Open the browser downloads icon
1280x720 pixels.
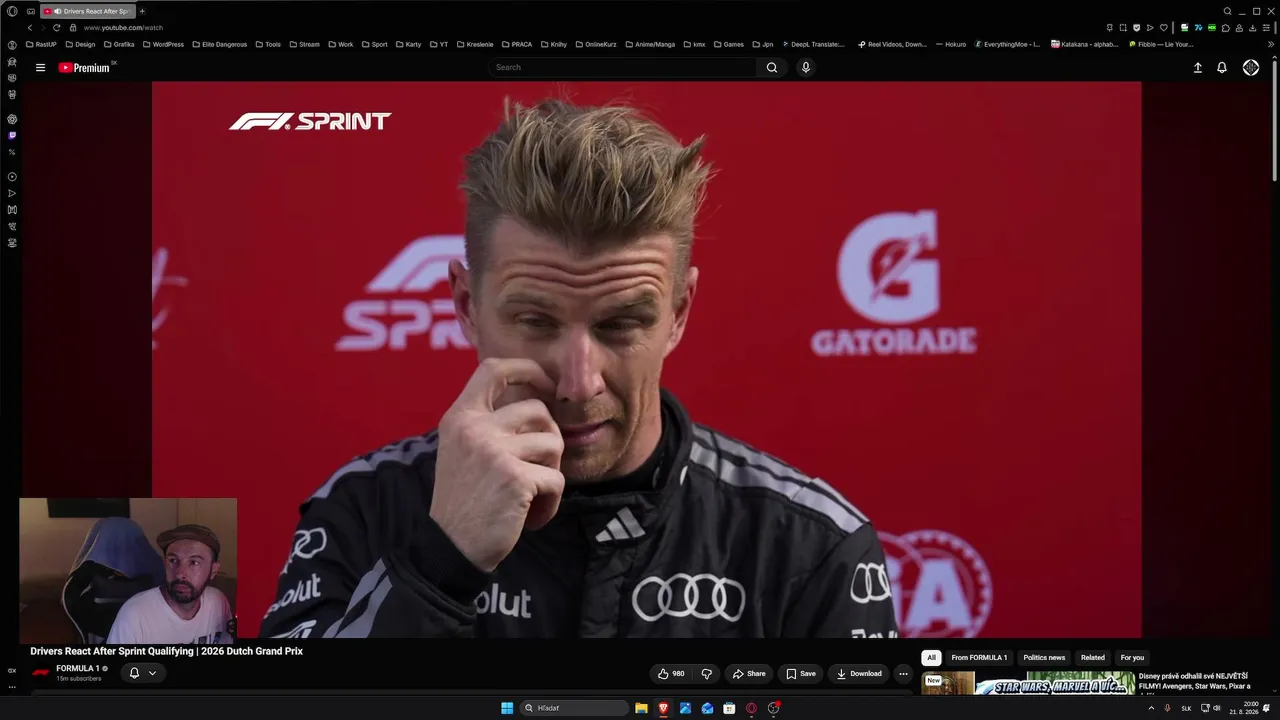click(1252, 28)
